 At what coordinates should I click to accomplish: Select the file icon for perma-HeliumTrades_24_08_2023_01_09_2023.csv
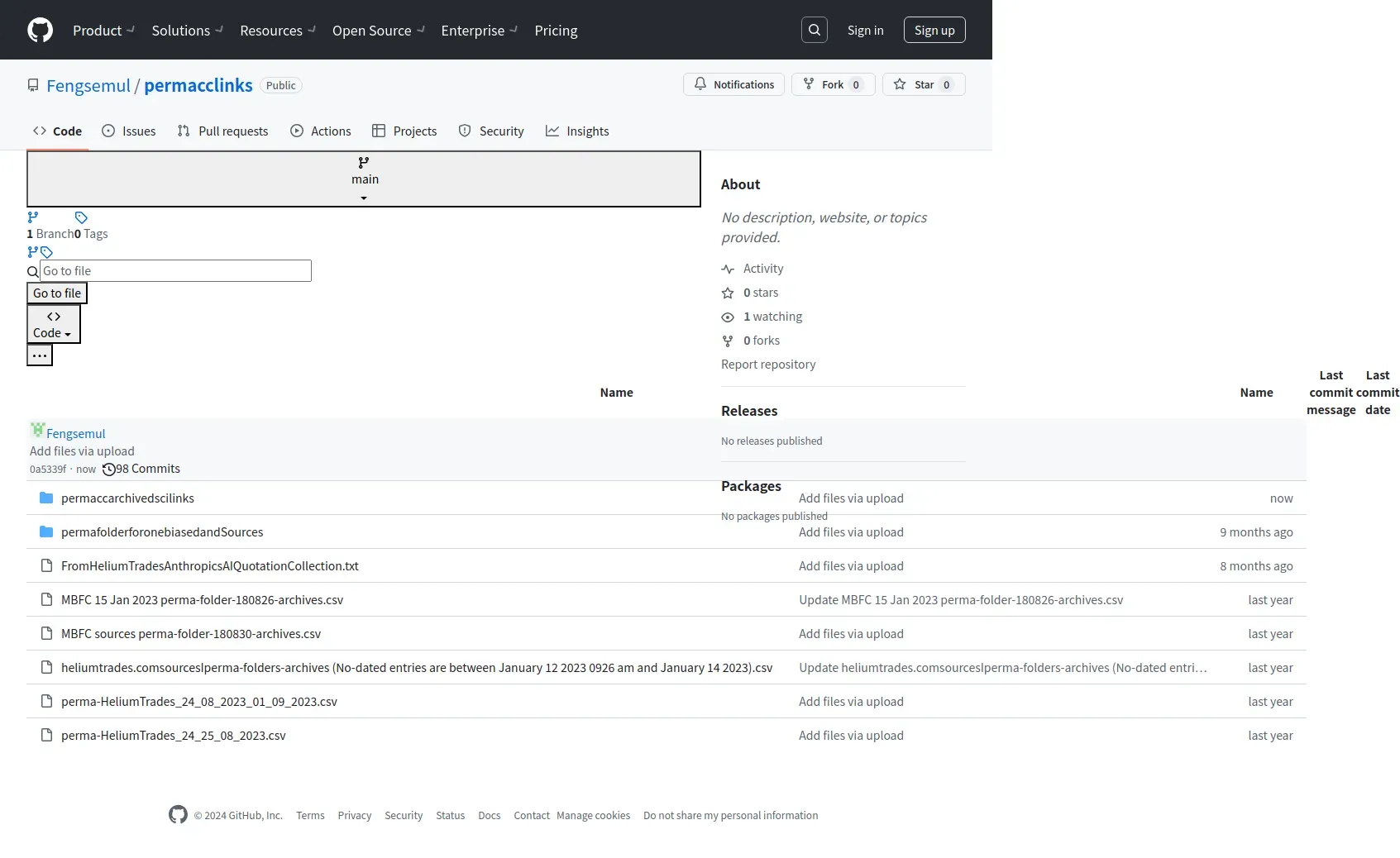tap(46, 702)
